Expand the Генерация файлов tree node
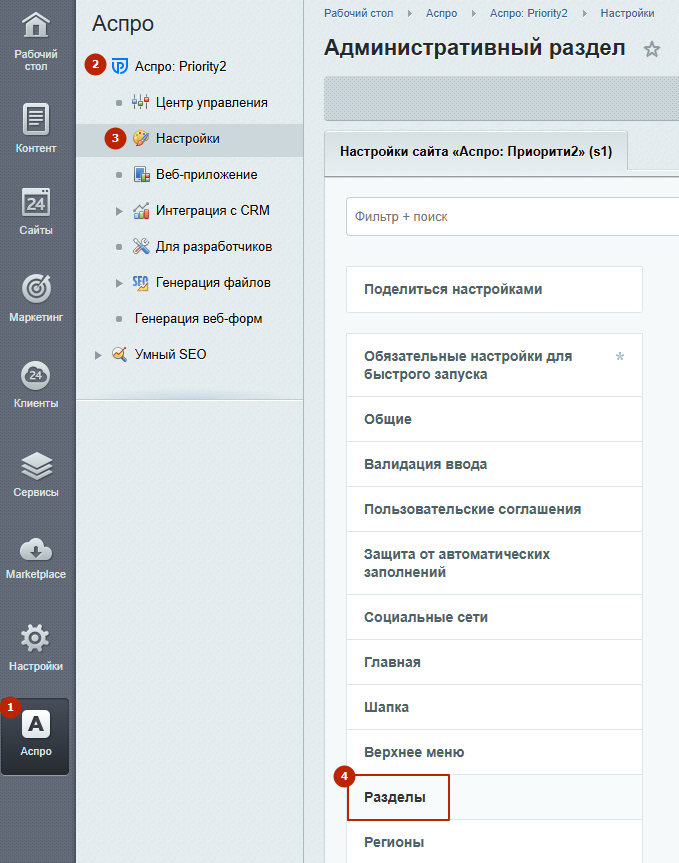This screenshot has height=863, width=679. tap(119, 283)
